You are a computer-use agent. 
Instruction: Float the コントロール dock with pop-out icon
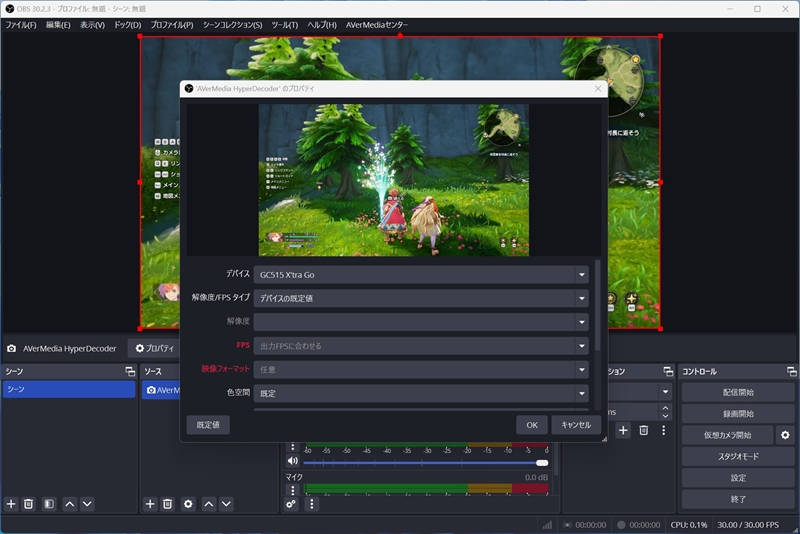pos(791,371)
